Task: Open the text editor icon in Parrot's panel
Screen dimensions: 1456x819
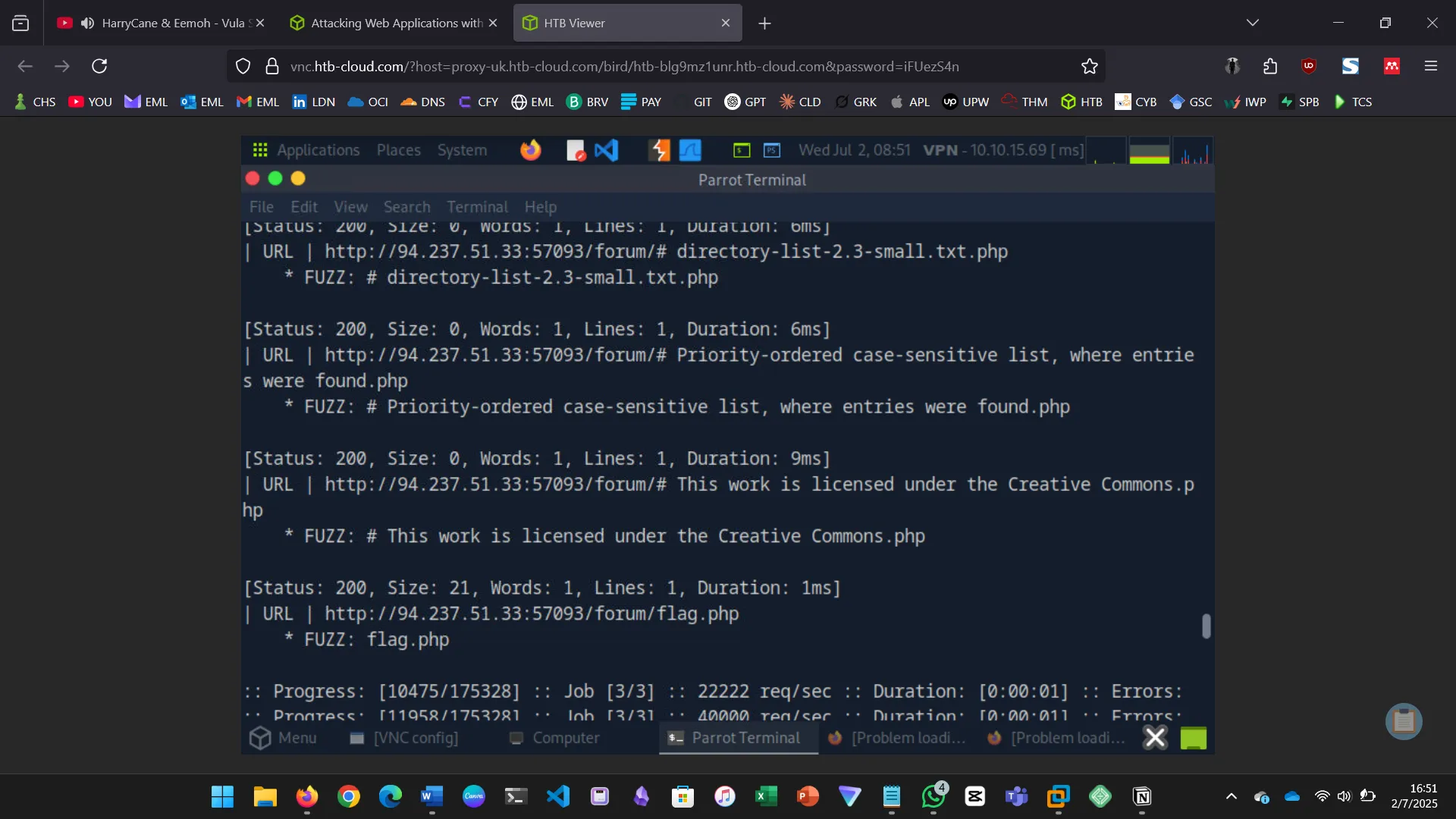Action: [576, 150]
